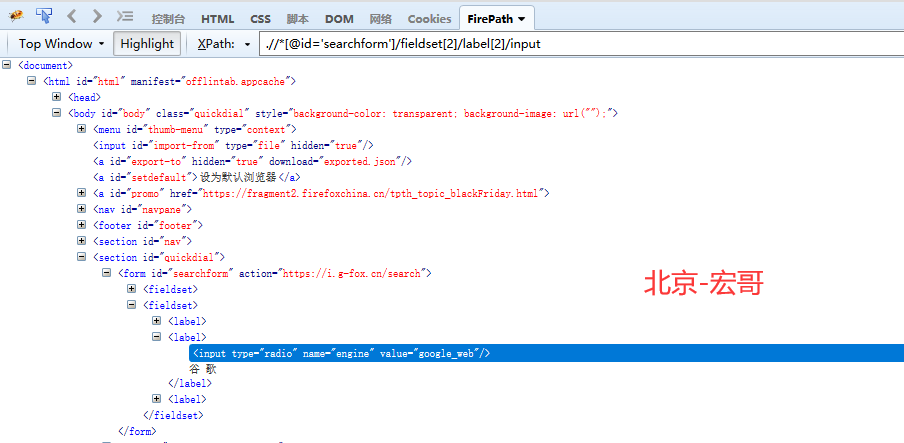Viewport: 904px width, 443px height.
Task: Switch to the 脚本 tab
Action: click(x=297, y=18)
